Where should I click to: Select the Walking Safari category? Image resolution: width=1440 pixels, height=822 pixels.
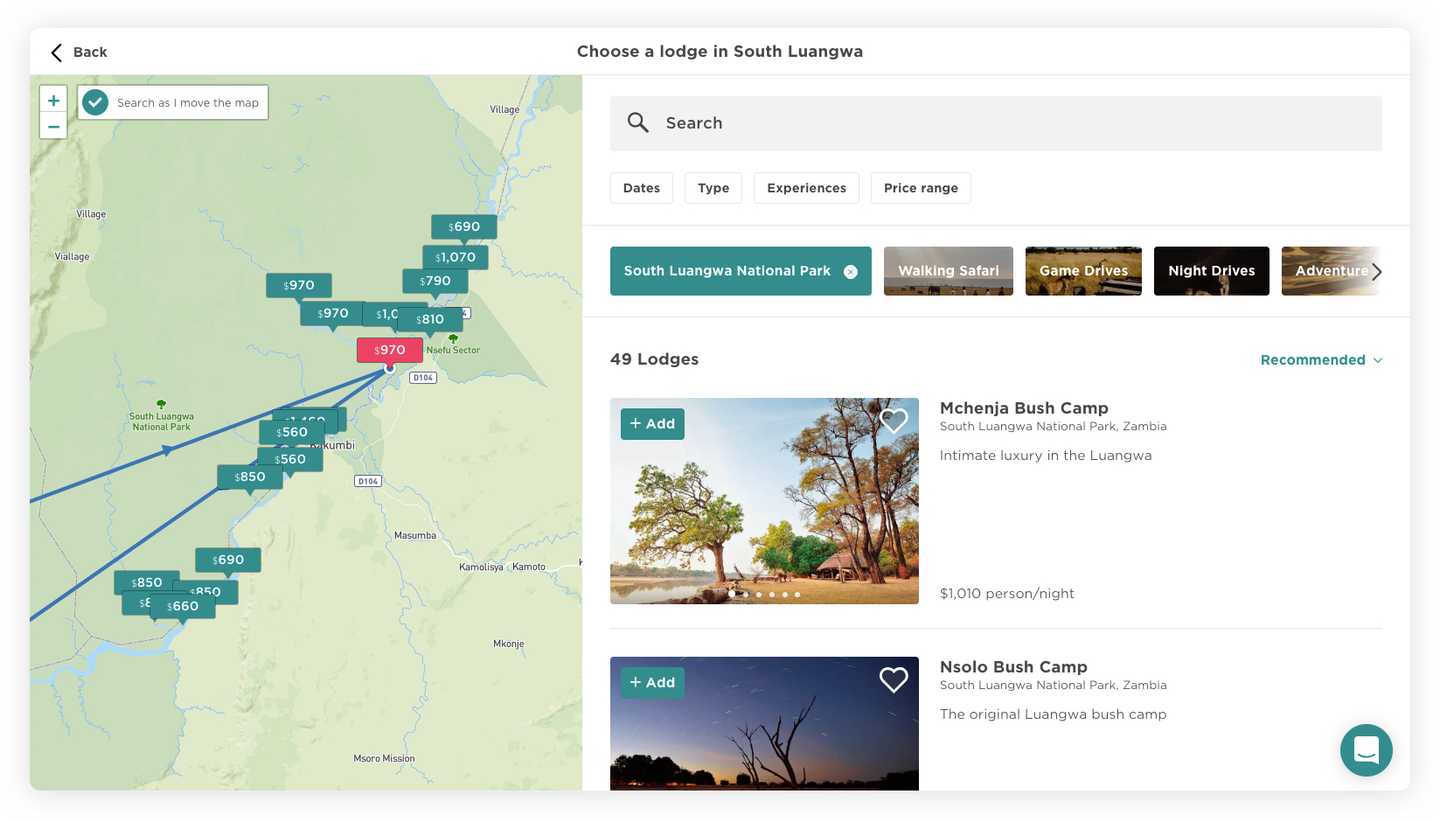[948, 271]
